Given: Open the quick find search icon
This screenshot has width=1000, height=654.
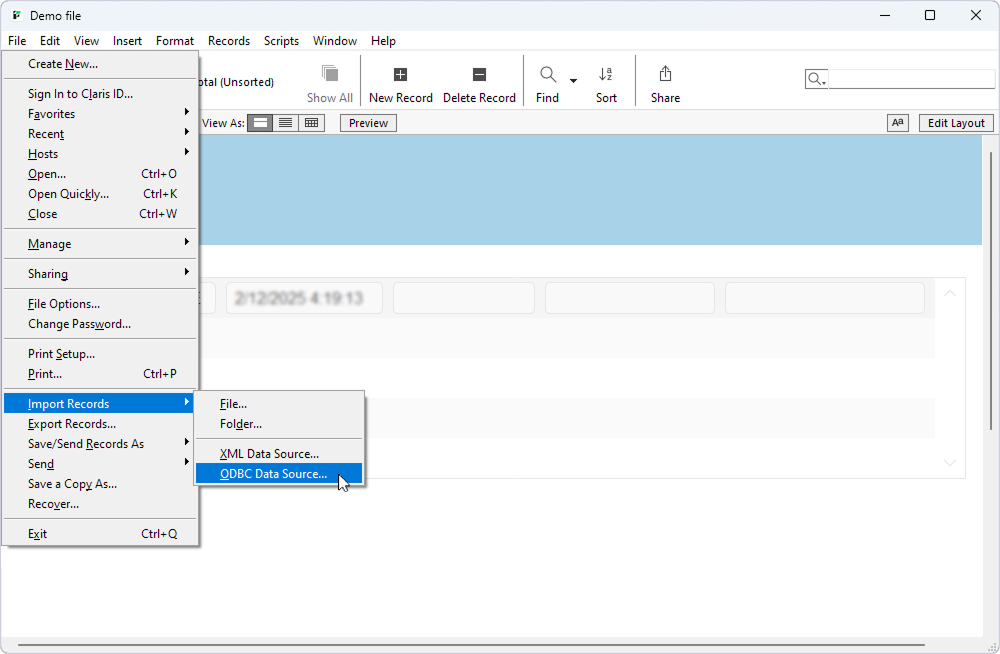Looking at the screenshot, I should tap(816, 79).
